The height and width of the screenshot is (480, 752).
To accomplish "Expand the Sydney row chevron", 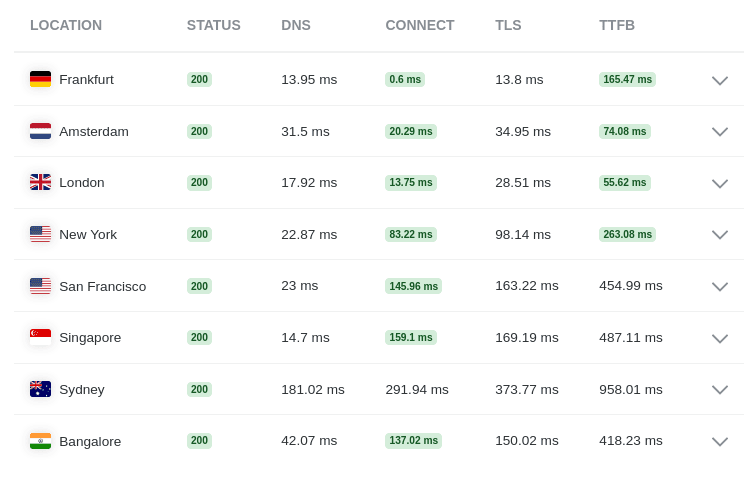I will pyautogui.click(x=720, y=390).
